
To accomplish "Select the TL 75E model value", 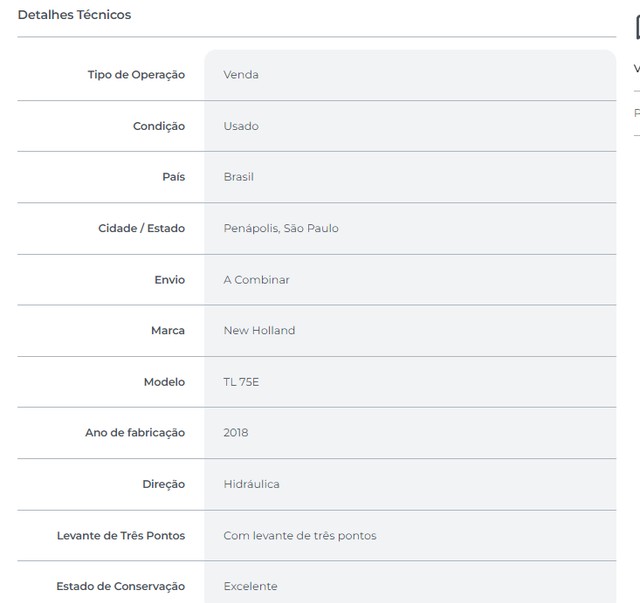I will point(241,382).
